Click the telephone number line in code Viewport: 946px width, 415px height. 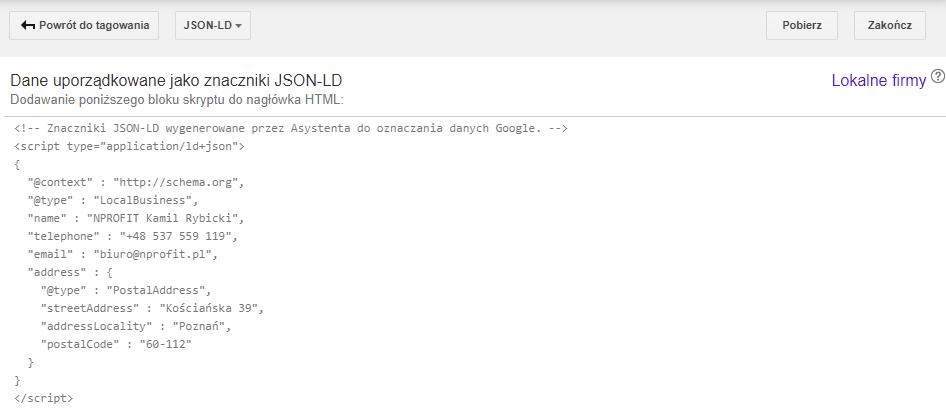click(x=134, y=236)
